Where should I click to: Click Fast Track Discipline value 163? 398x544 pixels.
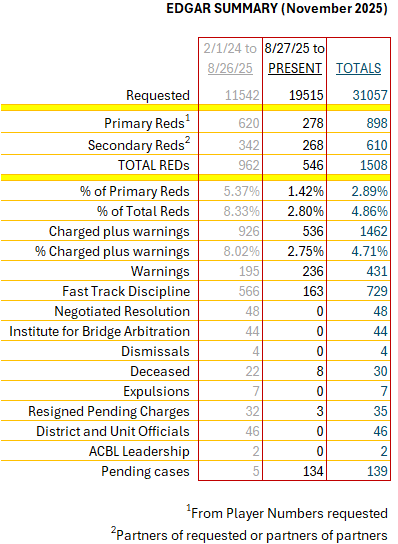pos(313,291)
